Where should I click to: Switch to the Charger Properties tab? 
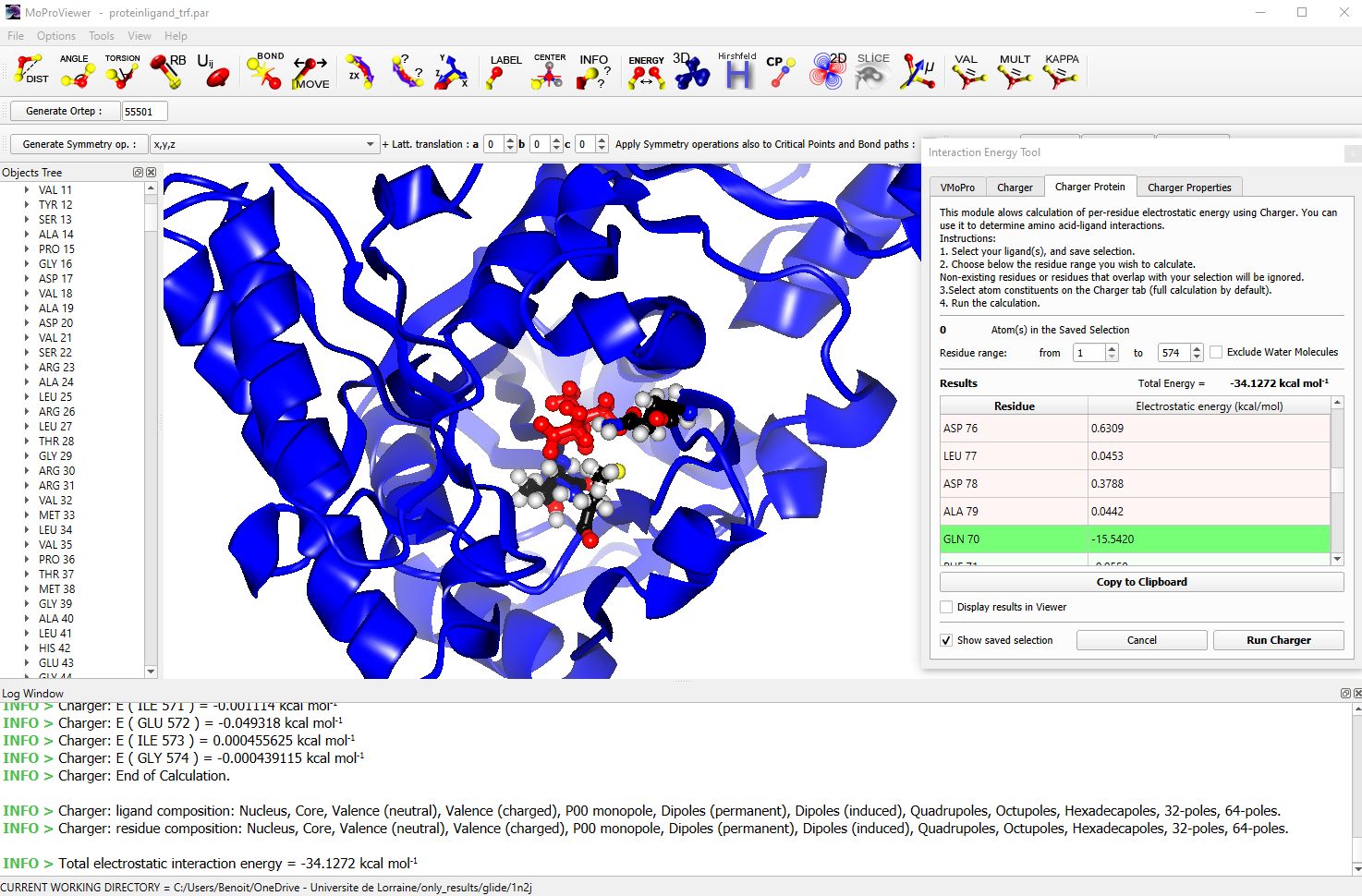point(1188,188)
